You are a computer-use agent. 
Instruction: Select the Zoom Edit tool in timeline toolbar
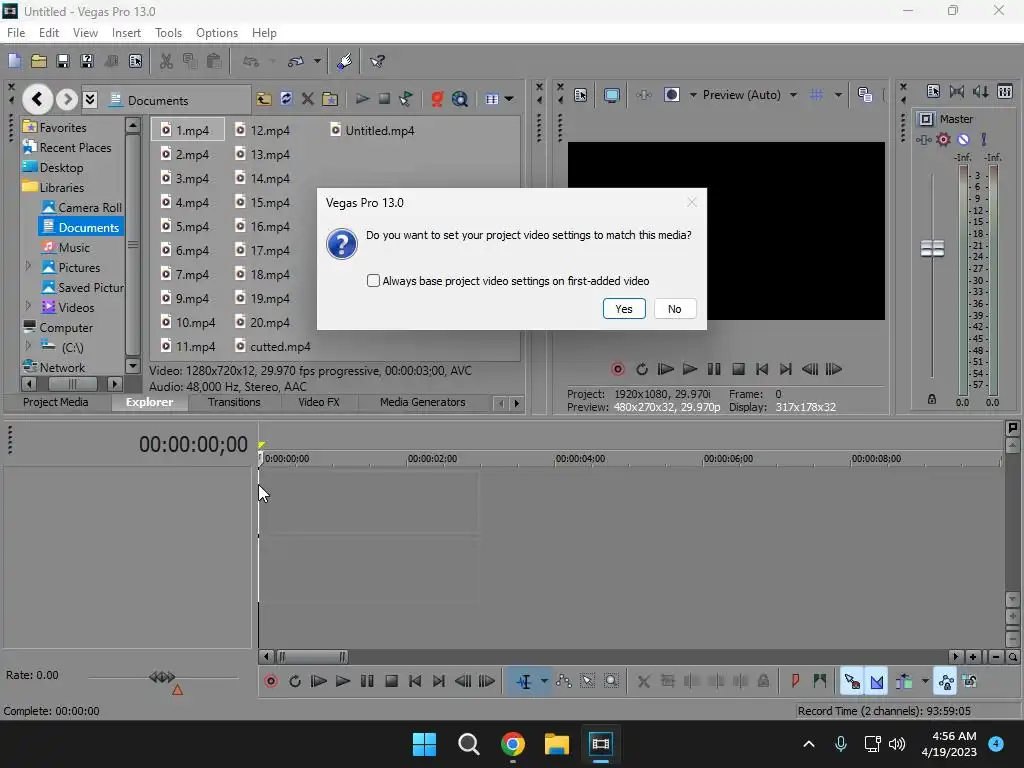[611, 681]
